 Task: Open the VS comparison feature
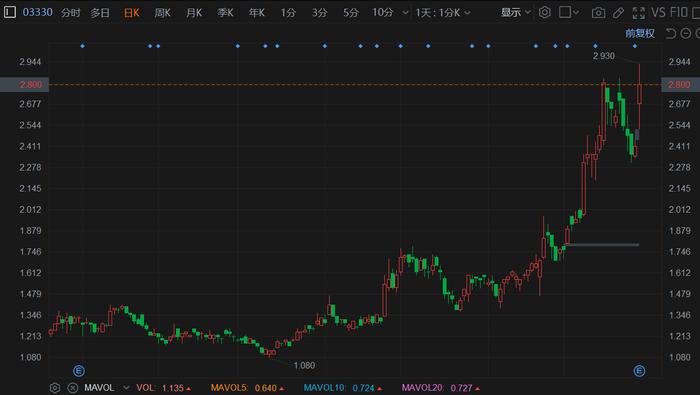tap(658, 12)
